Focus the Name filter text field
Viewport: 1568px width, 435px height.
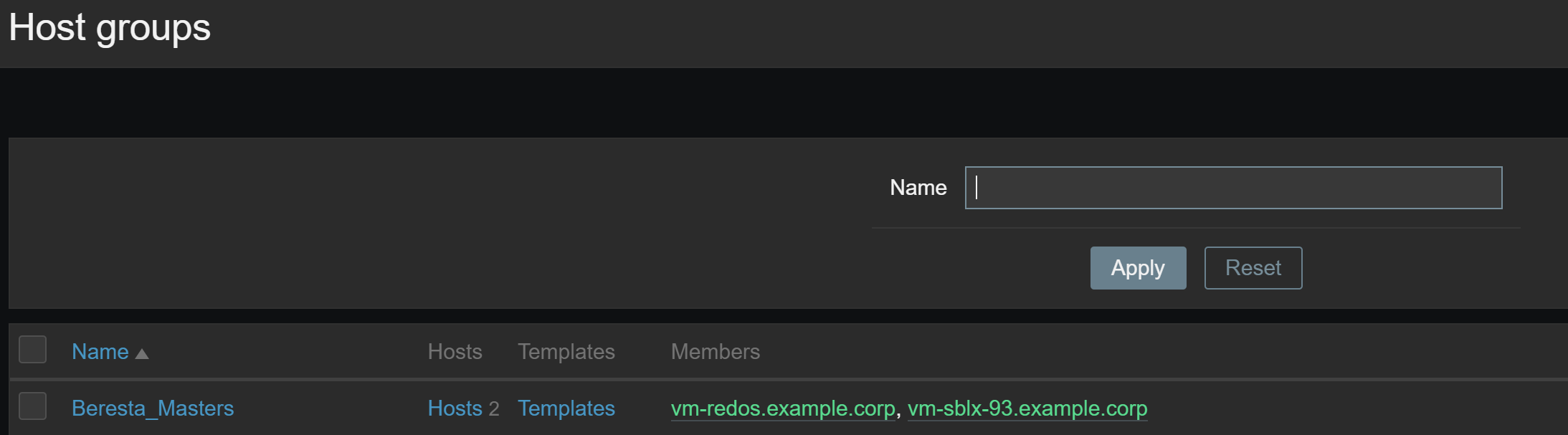pos(1233,188)
